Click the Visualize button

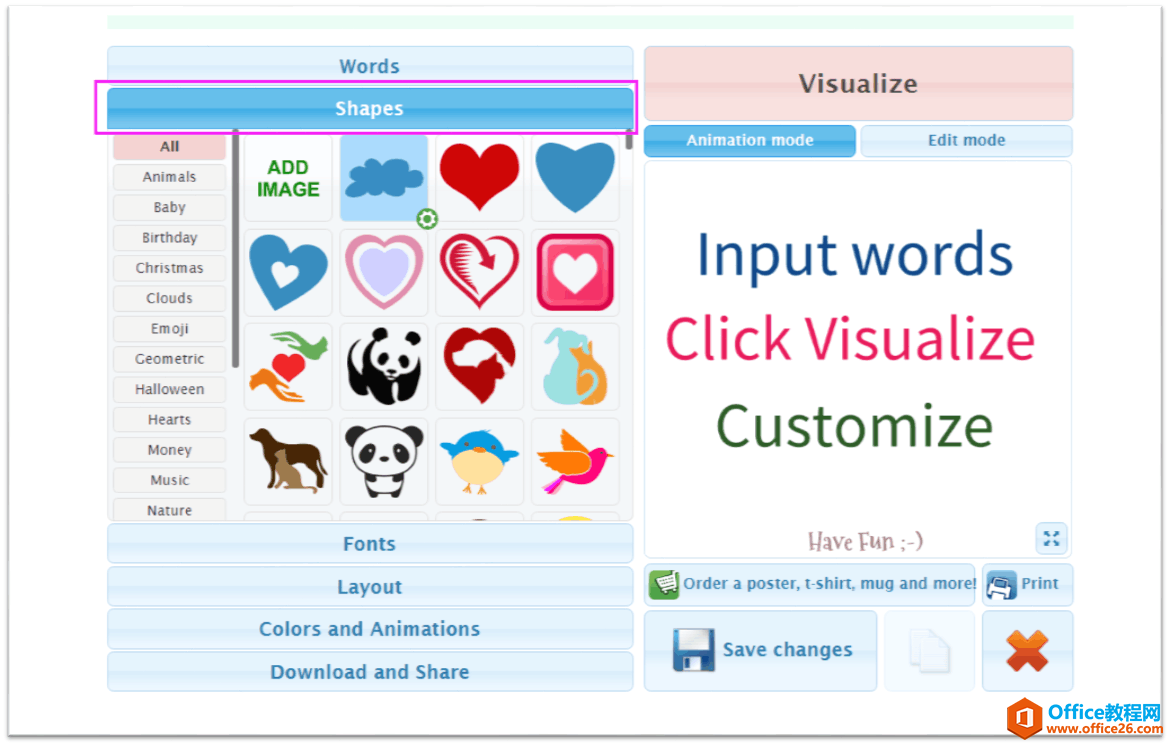point(858,84)
